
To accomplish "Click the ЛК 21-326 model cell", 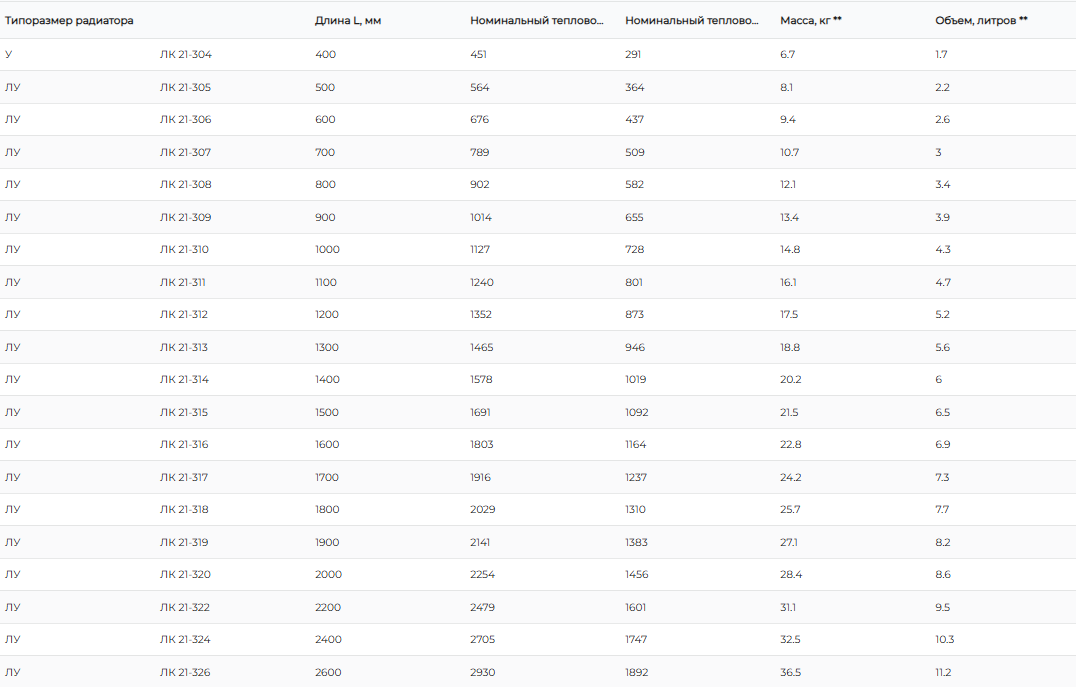I will tap(185, 672).
